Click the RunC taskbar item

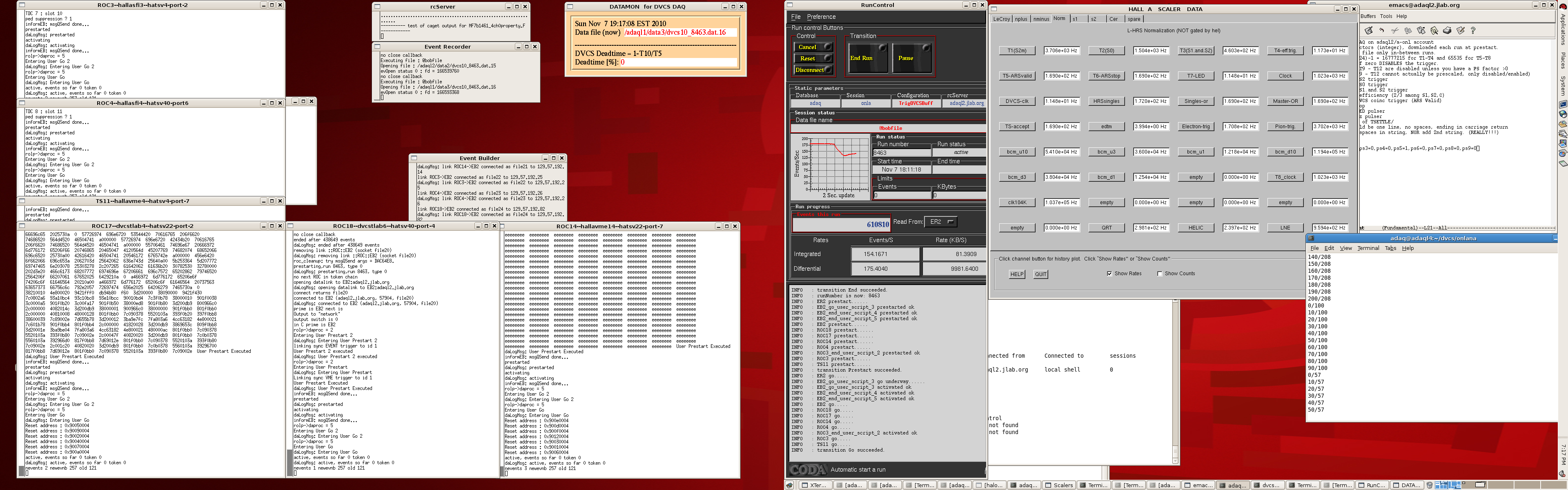pyautogui.click(x=1372, y=485)
